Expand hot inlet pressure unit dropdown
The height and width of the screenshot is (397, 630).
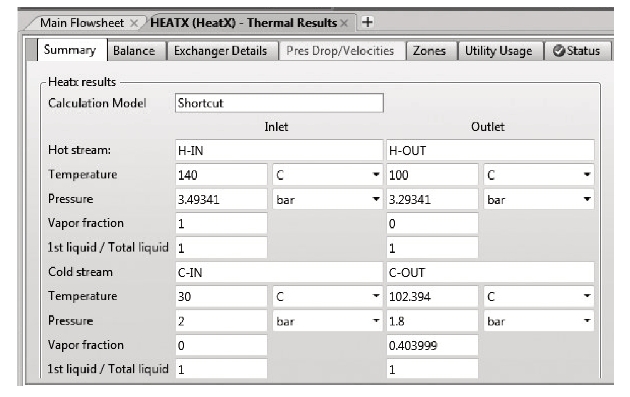click(376, 199)
